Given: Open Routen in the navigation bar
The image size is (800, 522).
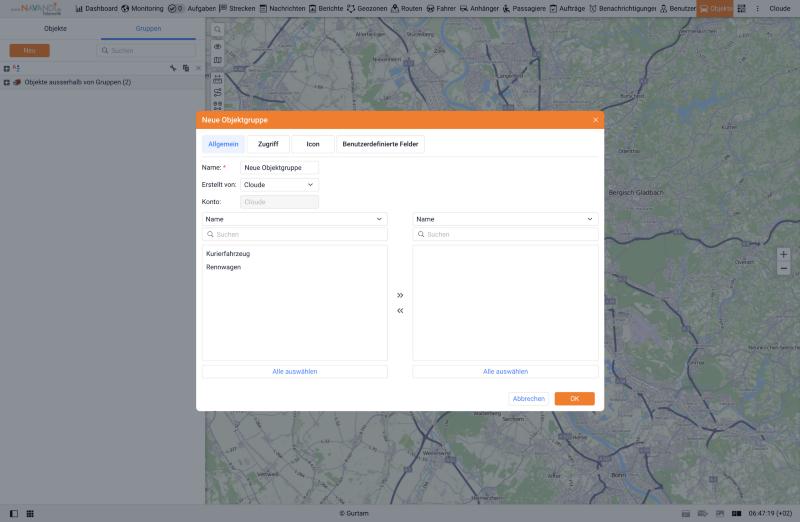Looking at the screenshot, I should [x=407, y=9].
